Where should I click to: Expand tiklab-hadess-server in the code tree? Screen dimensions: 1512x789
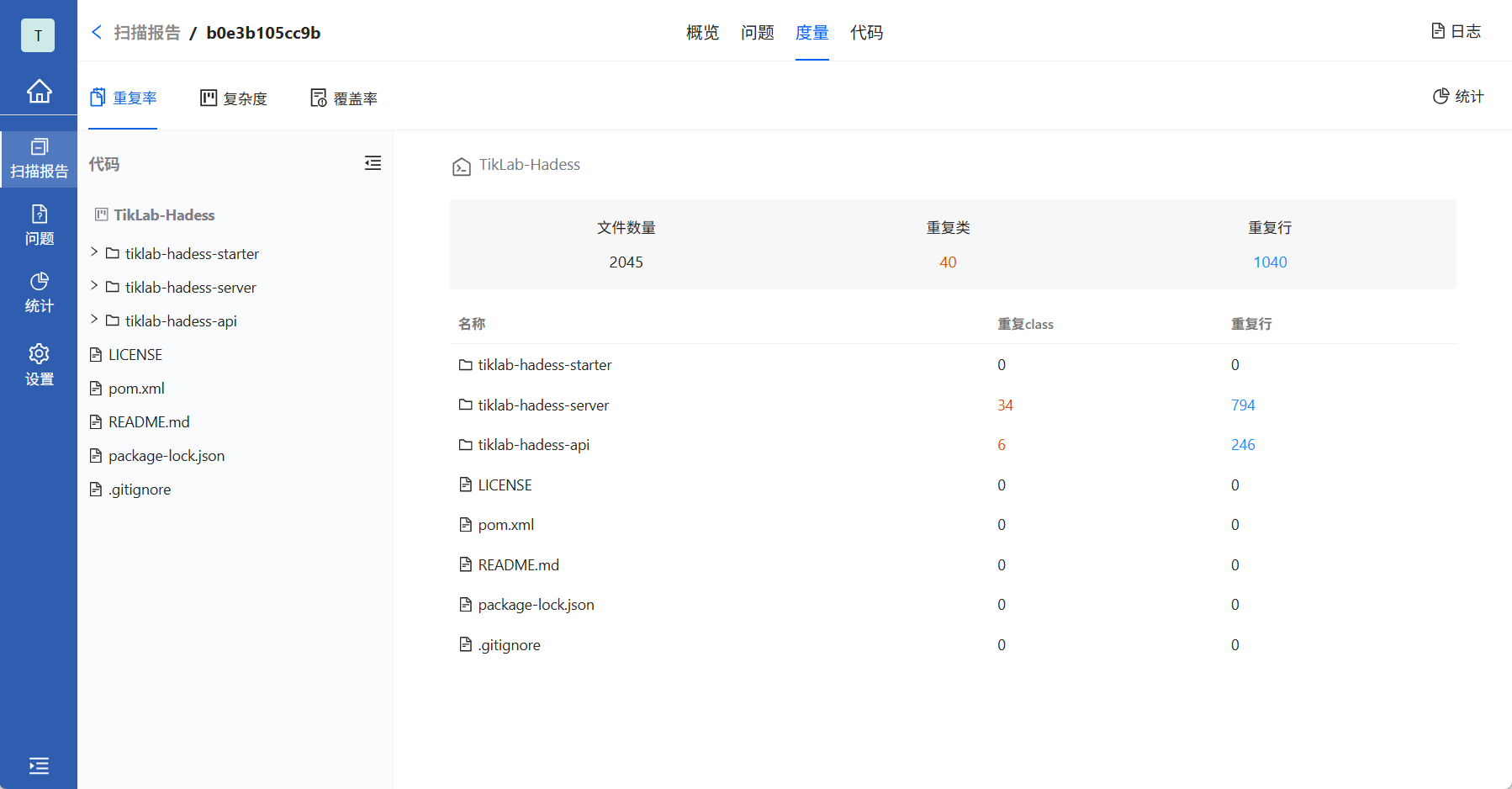pos(94,286)
